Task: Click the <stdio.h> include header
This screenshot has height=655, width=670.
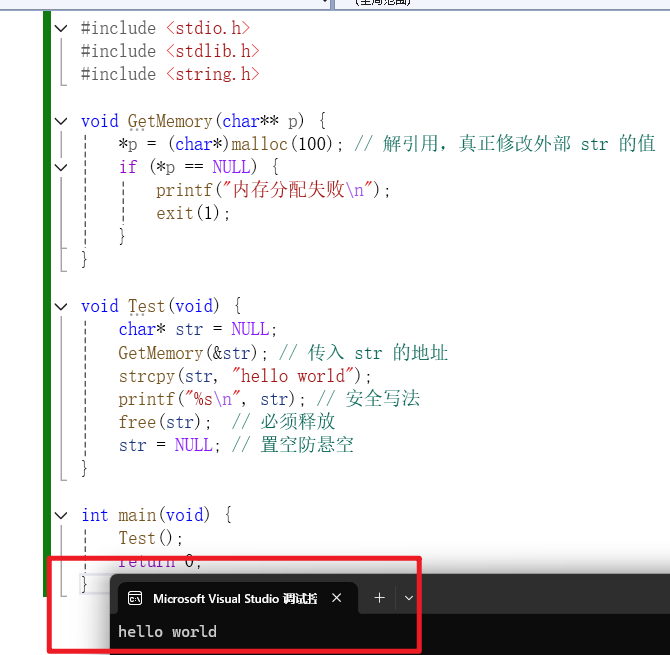Action: [208, 28]
